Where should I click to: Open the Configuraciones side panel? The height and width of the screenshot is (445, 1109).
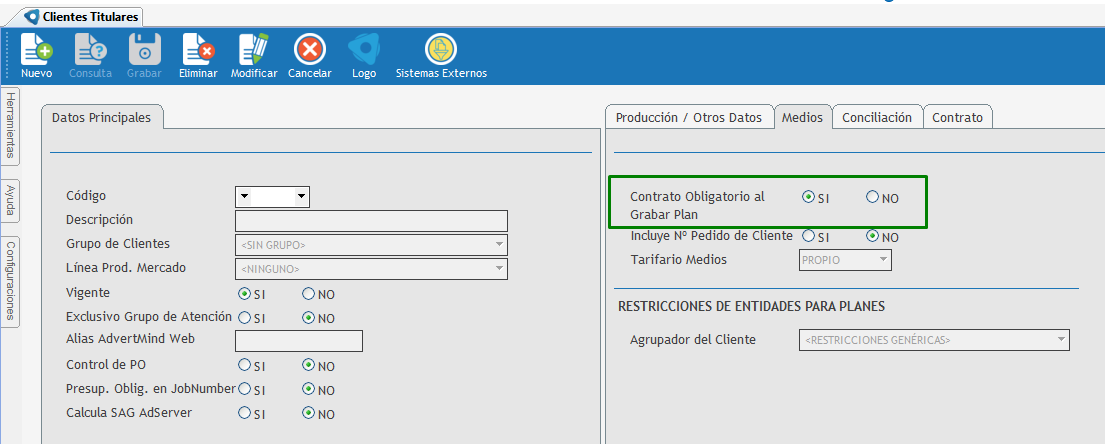(x=11, y=282)
